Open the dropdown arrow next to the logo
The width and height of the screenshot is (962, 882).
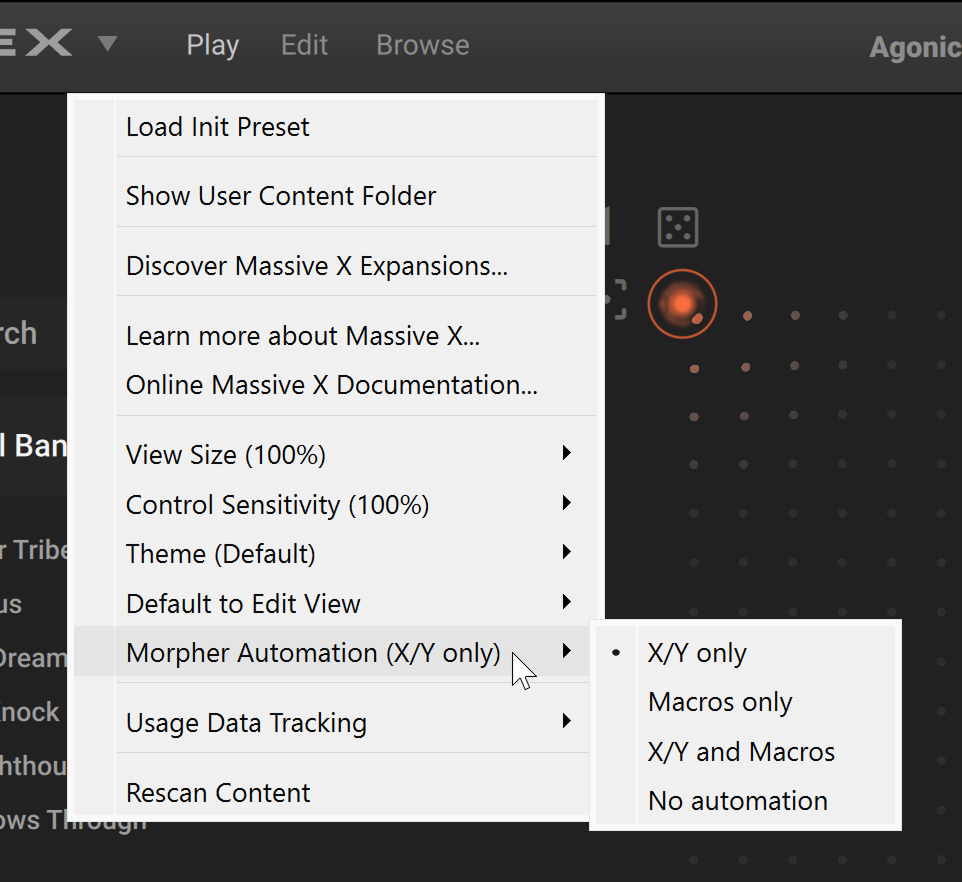click(x=107, y=44)
